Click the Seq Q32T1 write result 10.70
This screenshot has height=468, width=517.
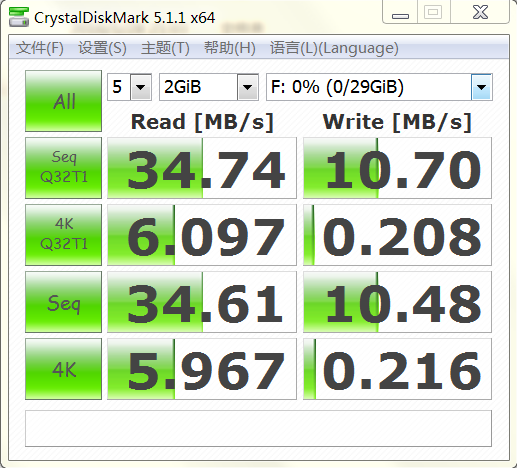pos(397,168)
